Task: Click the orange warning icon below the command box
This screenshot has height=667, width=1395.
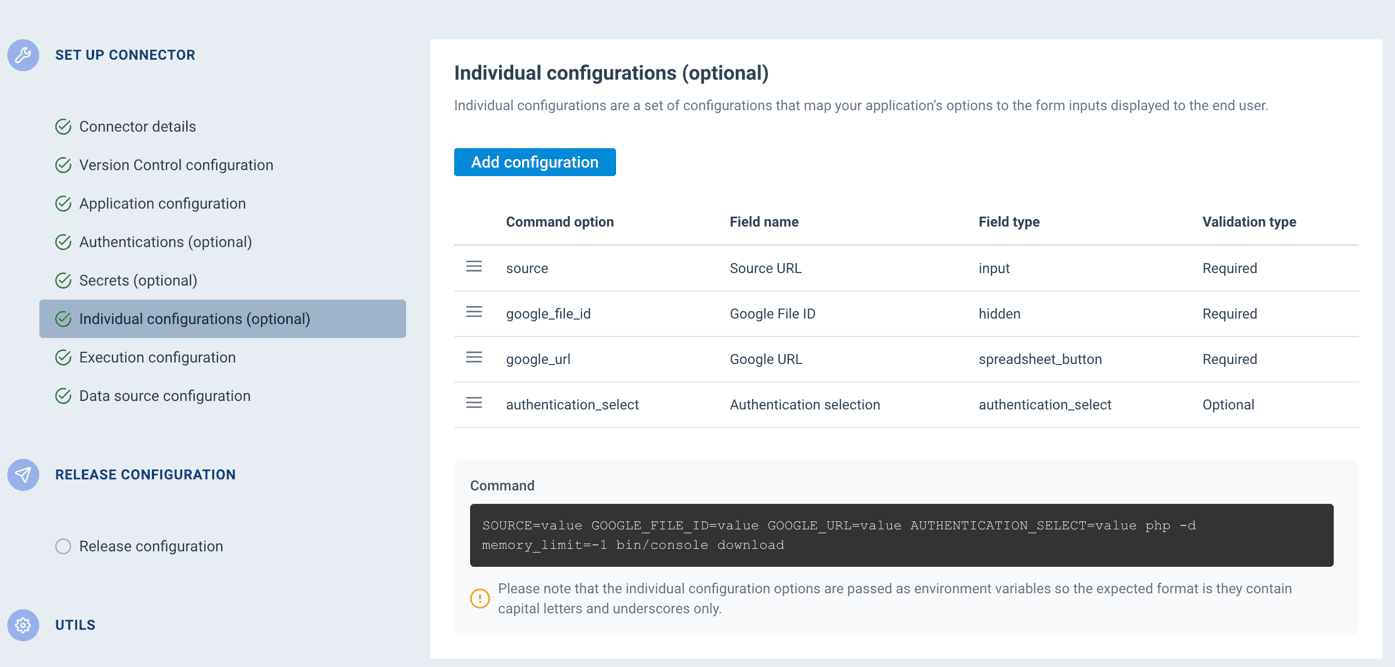Action: (479, 598)
